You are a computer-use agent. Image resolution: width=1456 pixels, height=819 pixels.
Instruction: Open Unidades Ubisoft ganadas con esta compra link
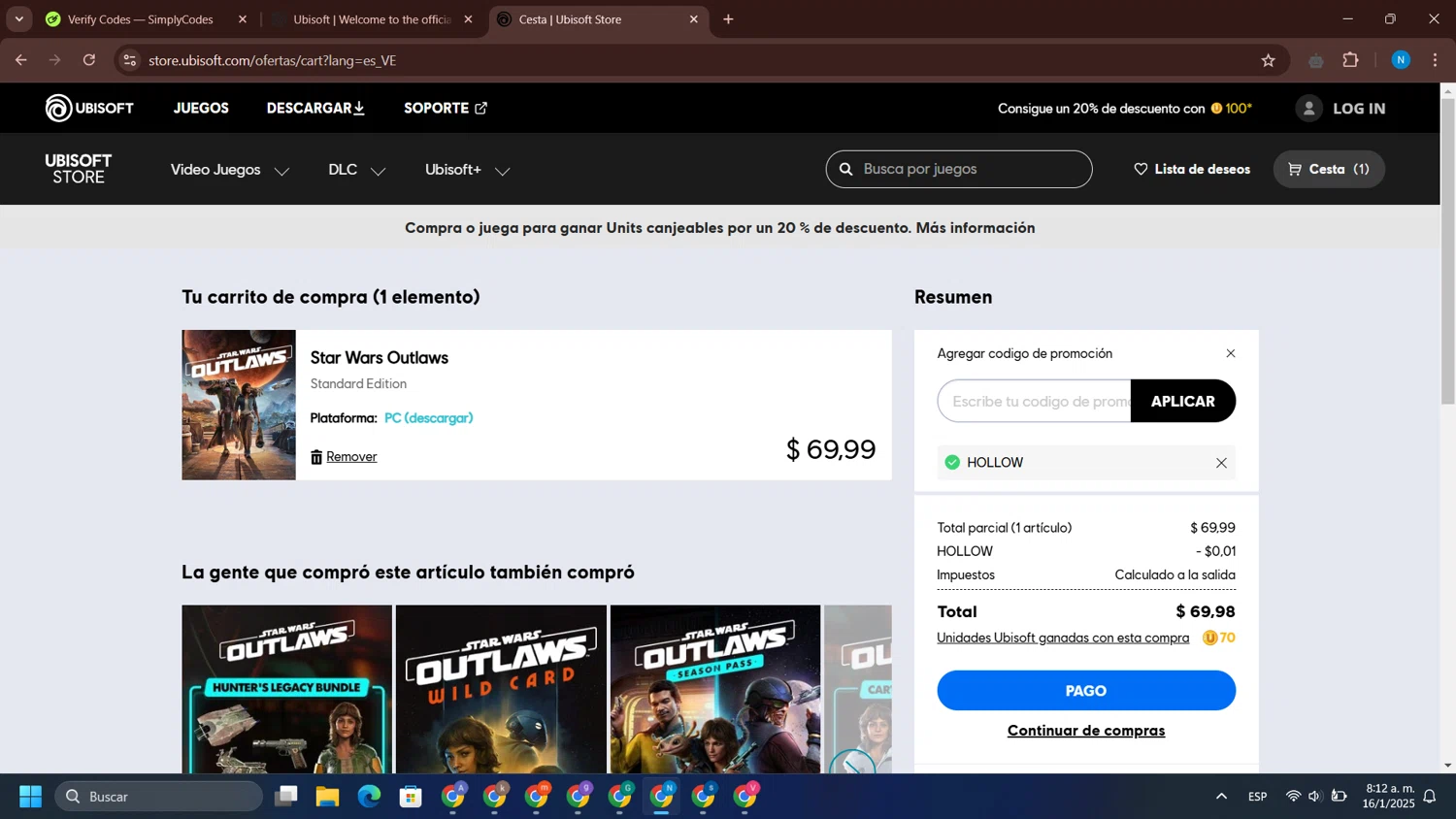1063,638
